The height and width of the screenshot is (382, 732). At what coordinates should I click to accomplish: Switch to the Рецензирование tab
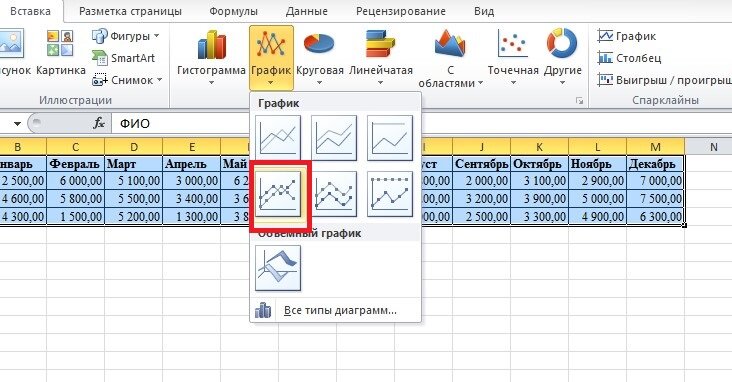[401, 11]
